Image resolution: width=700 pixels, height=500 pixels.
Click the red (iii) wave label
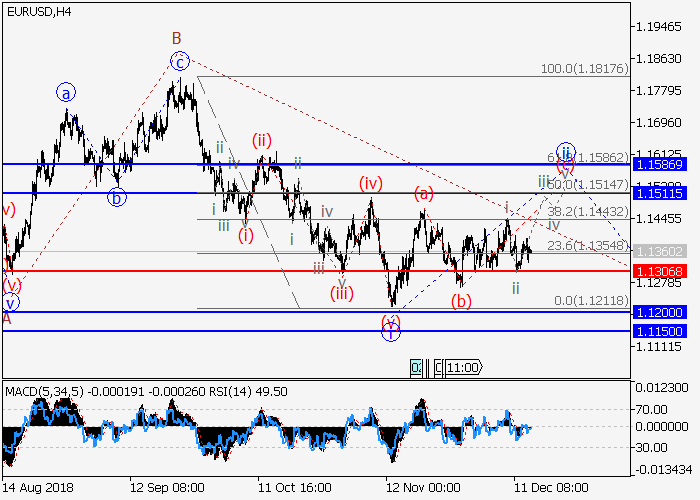click(x=342, y=292)
